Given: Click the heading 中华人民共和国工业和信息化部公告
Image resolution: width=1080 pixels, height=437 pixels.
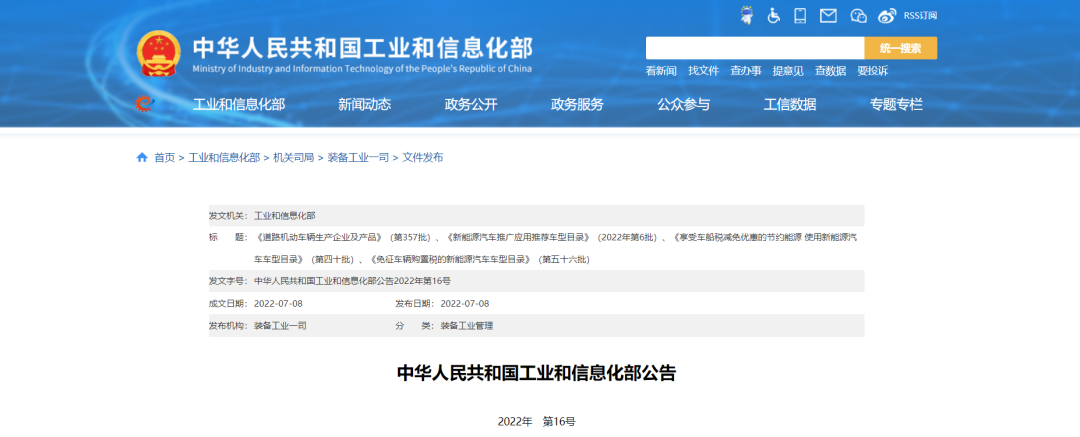Looking at the screenshot, I should (537, 373).
